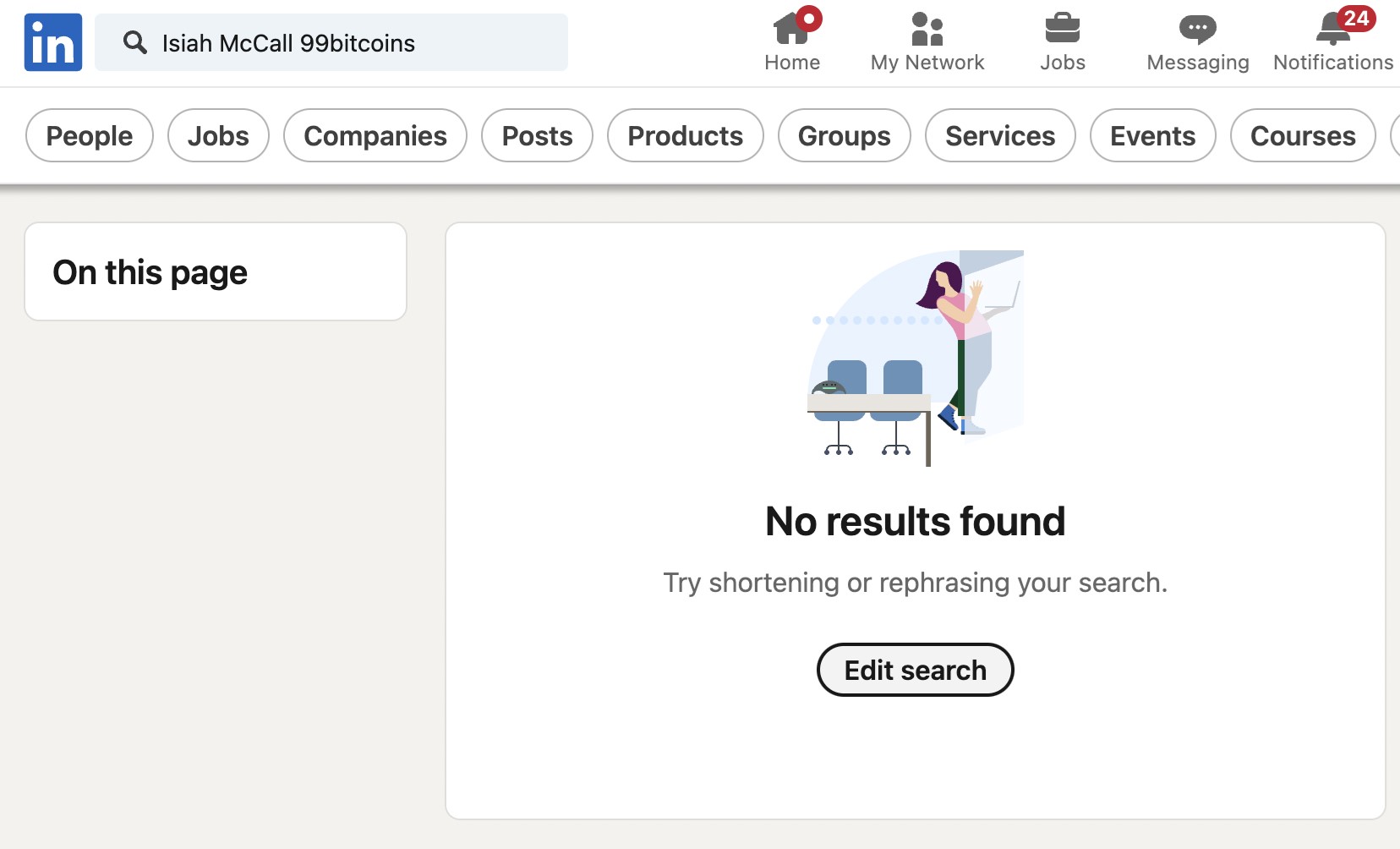Image resolution: width=1400 pixels, height=849 pixels.
Task: Click the 24 notifications badge
Action: (1356, 19)
